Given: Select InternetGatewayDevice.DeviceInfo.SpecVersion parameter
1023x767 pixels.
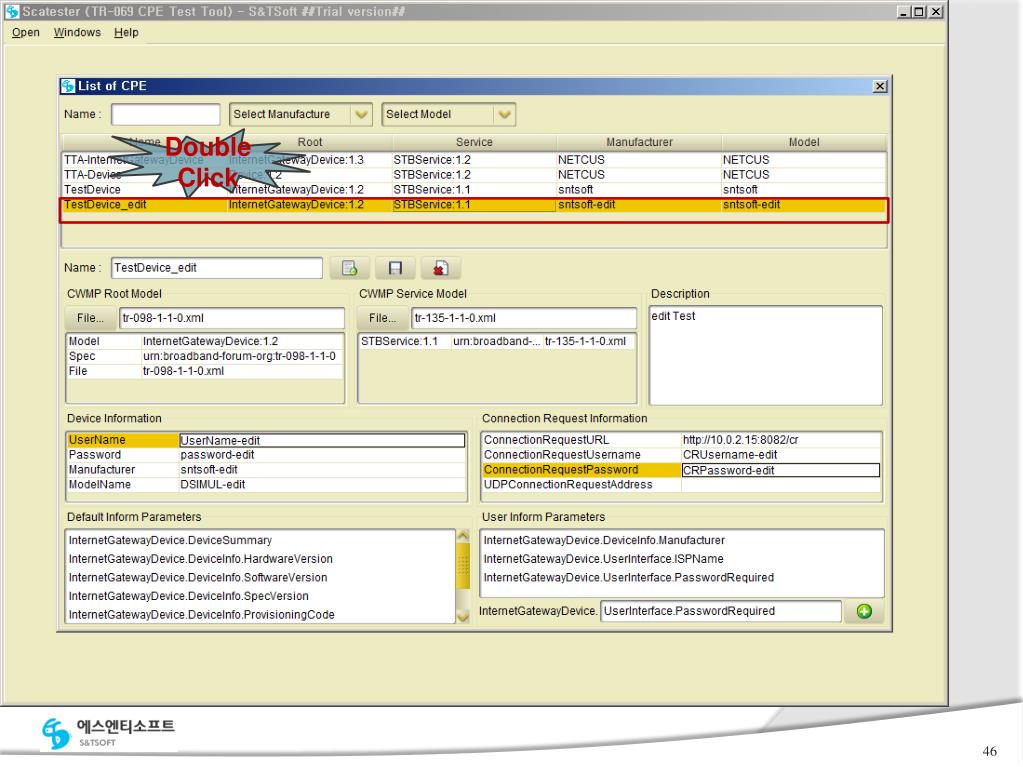Looking at the screenshot, I should click(x=189, y=597).
